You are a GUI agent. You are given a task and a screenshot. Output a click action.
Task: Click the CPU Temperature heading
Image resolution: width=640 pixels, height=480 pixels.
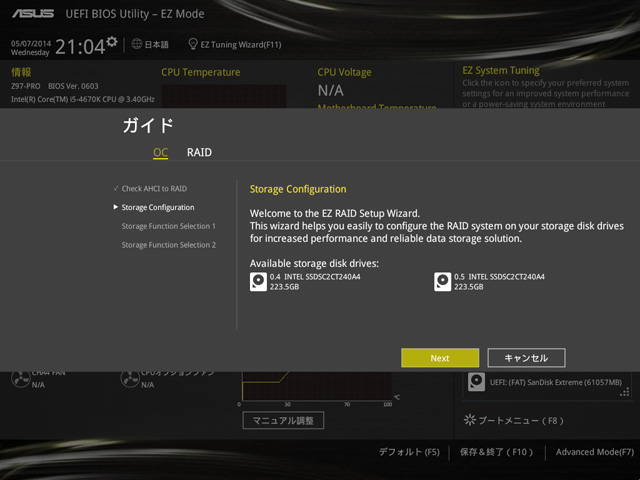point(201,72)
